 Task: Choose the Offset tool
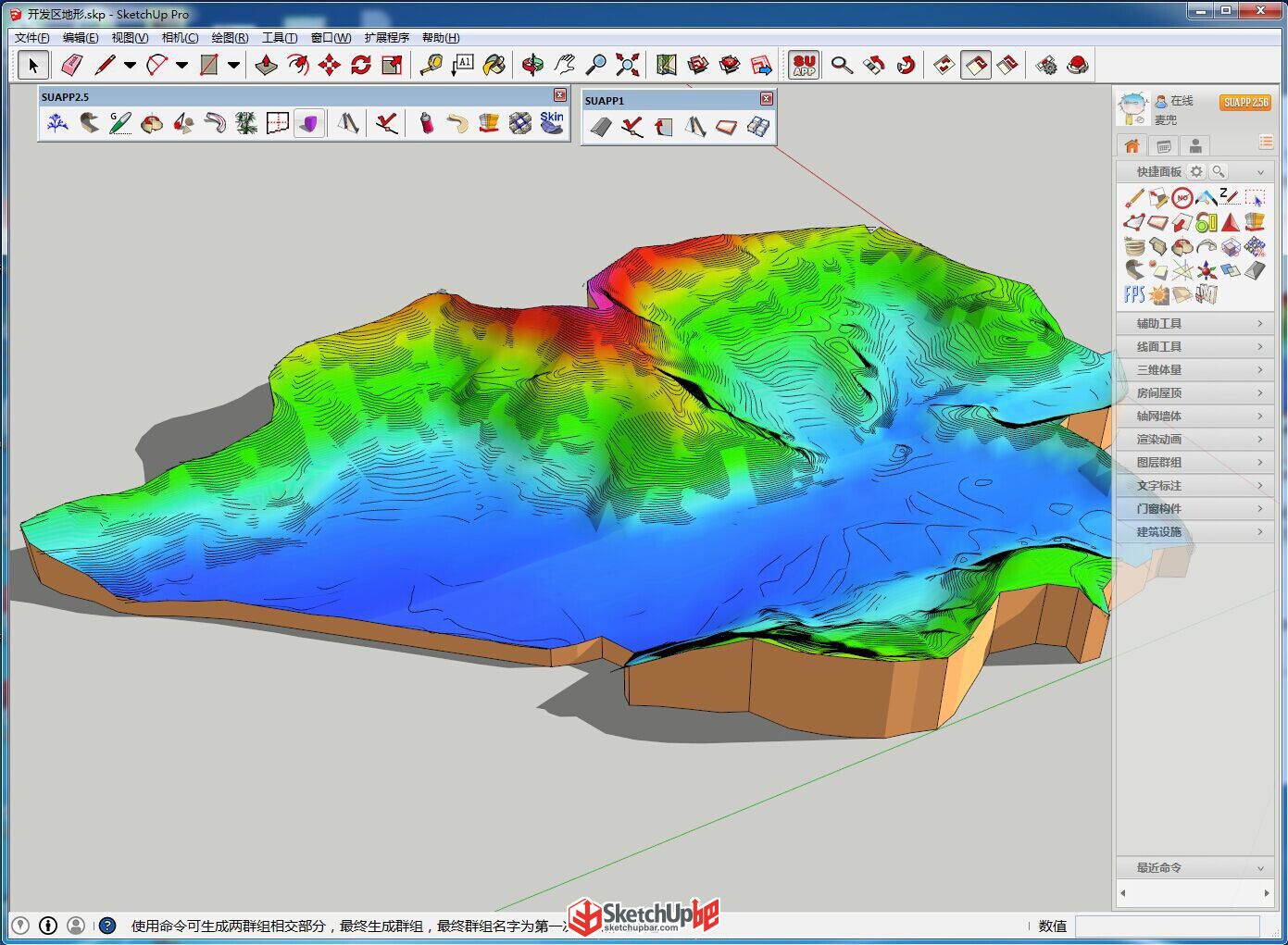[x=297, y=65]
